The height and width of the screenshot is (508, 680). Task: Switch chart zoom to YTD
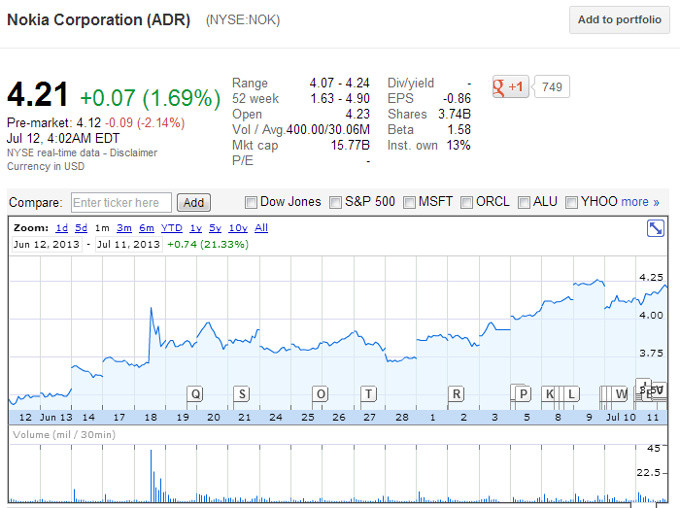click(x=172, y=228)
